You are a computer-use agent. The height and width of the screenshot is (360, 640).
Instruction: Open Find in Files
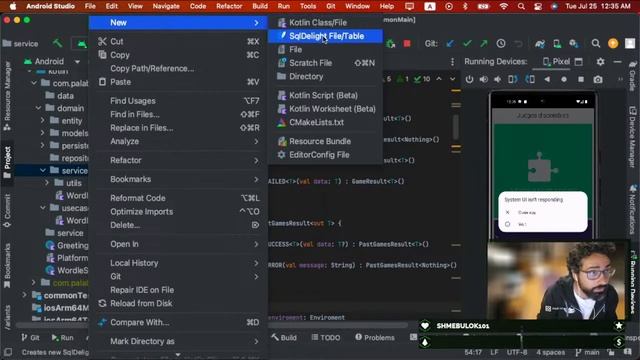[178, 114]
